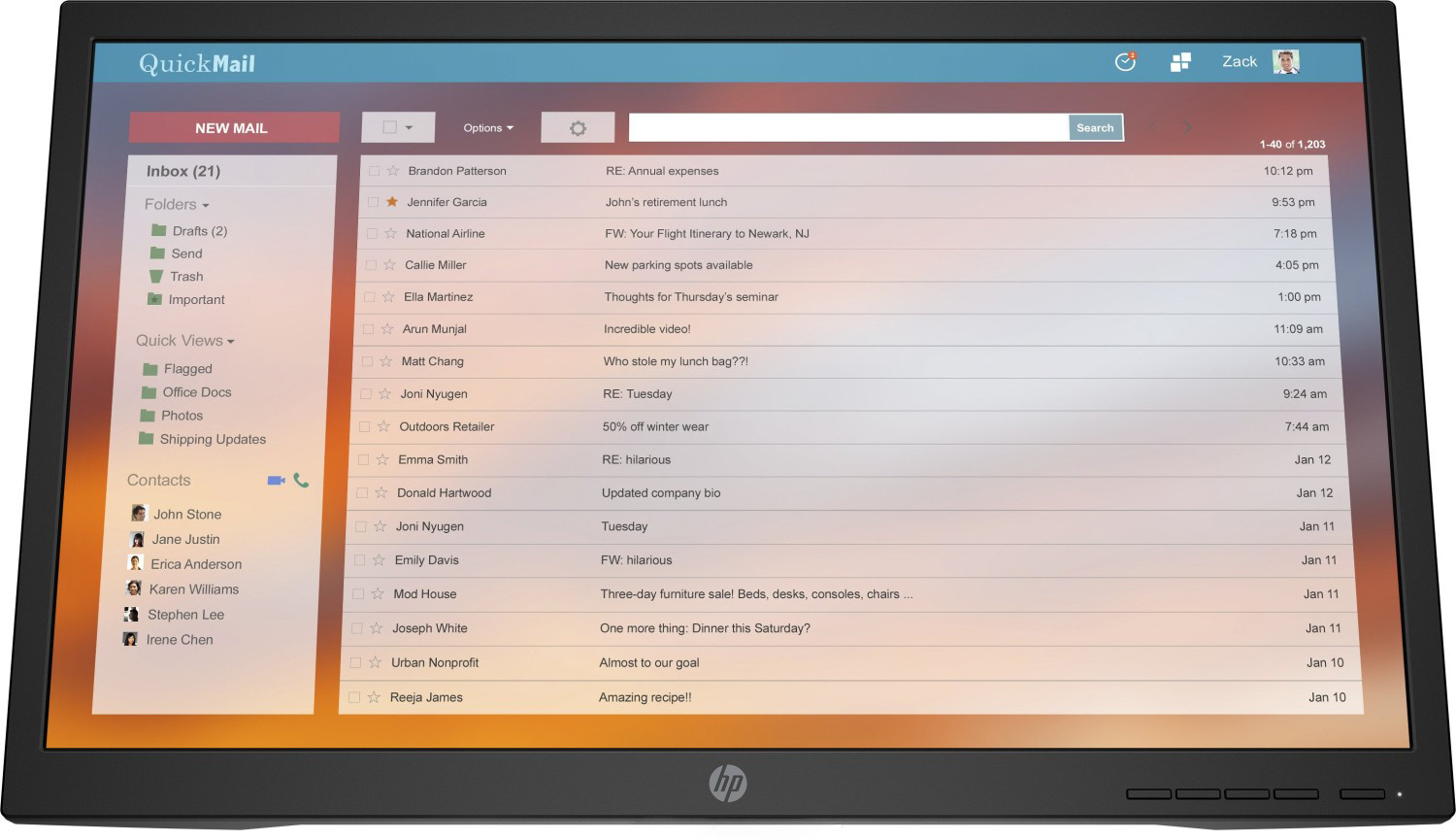Tick the checkbox for National Airline email
Screen dimensions: 1456x840
click(x=372, y=234)
